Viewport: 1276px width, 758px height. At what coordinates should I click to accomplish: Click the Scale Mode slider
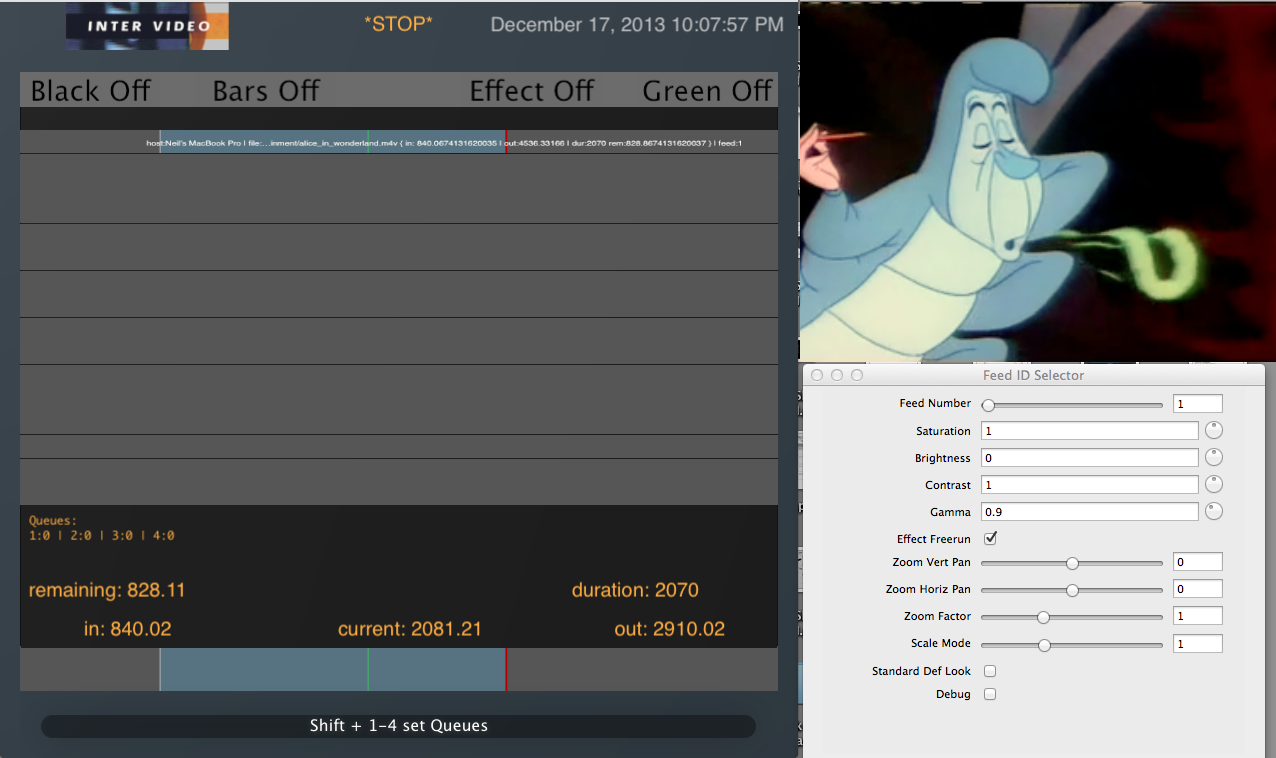click(1072, 645)
